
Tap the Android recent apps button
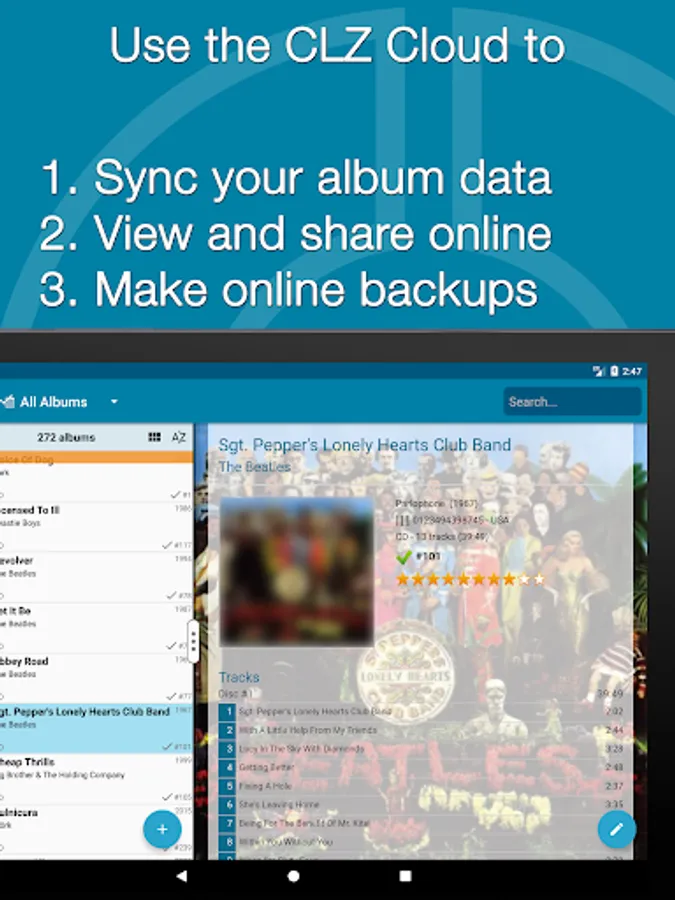coord(405,876)
